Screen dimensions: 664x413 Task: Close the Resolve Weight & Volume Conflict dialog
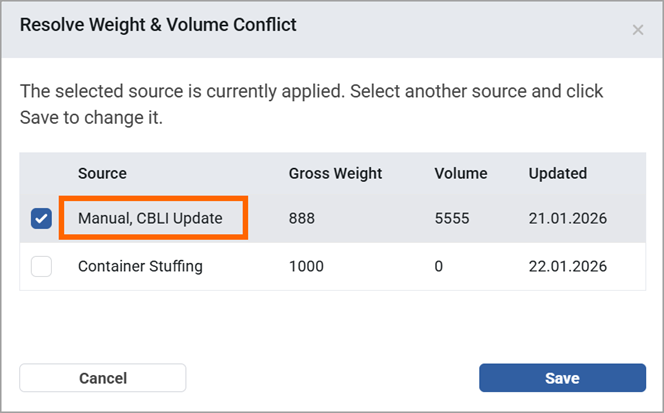(638, 30)
